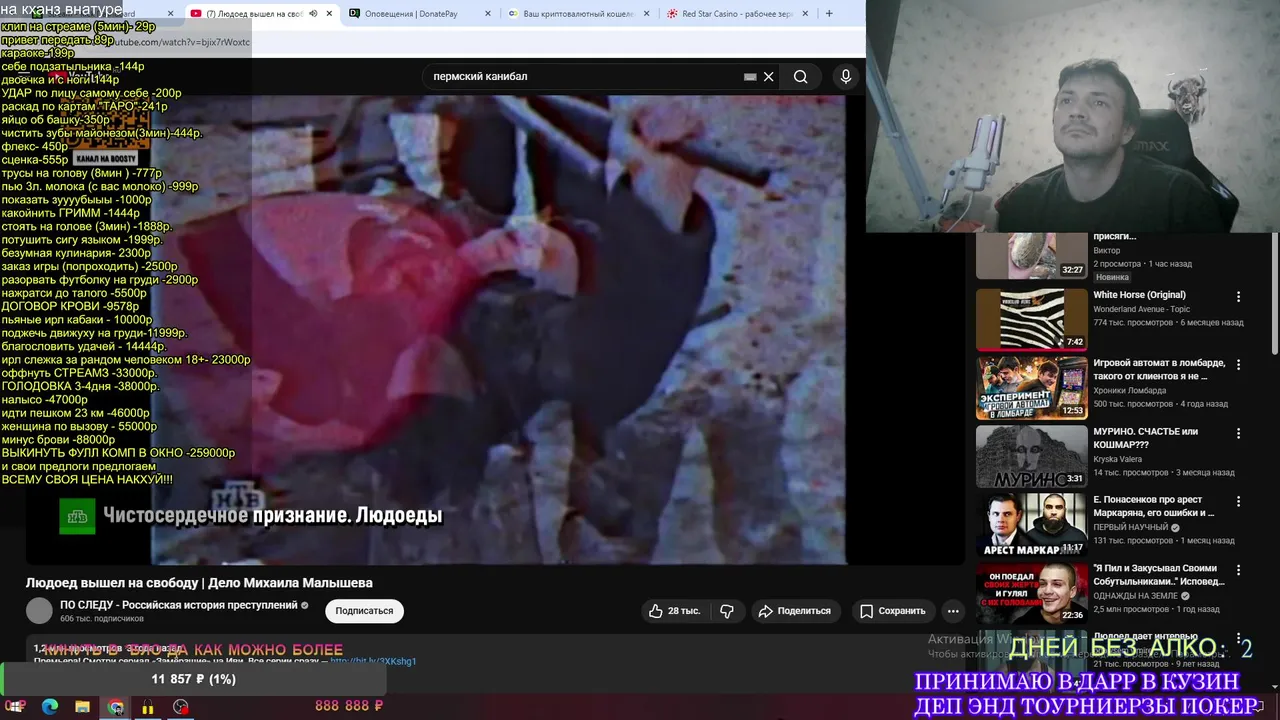Open Игровой автомат в ломбарде thumbnail

pyautogui.click(x=1031, y=387)
